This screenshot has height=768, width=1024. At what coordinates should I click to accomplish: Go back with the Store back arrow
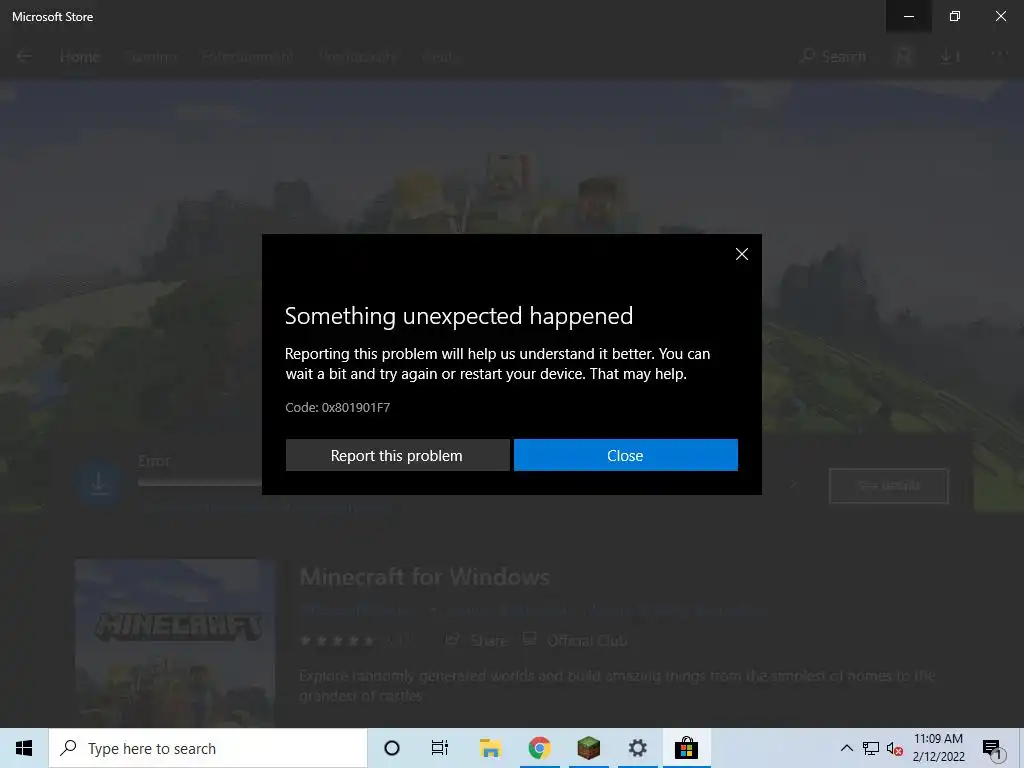pyautogui.click(x=24, y=56)
